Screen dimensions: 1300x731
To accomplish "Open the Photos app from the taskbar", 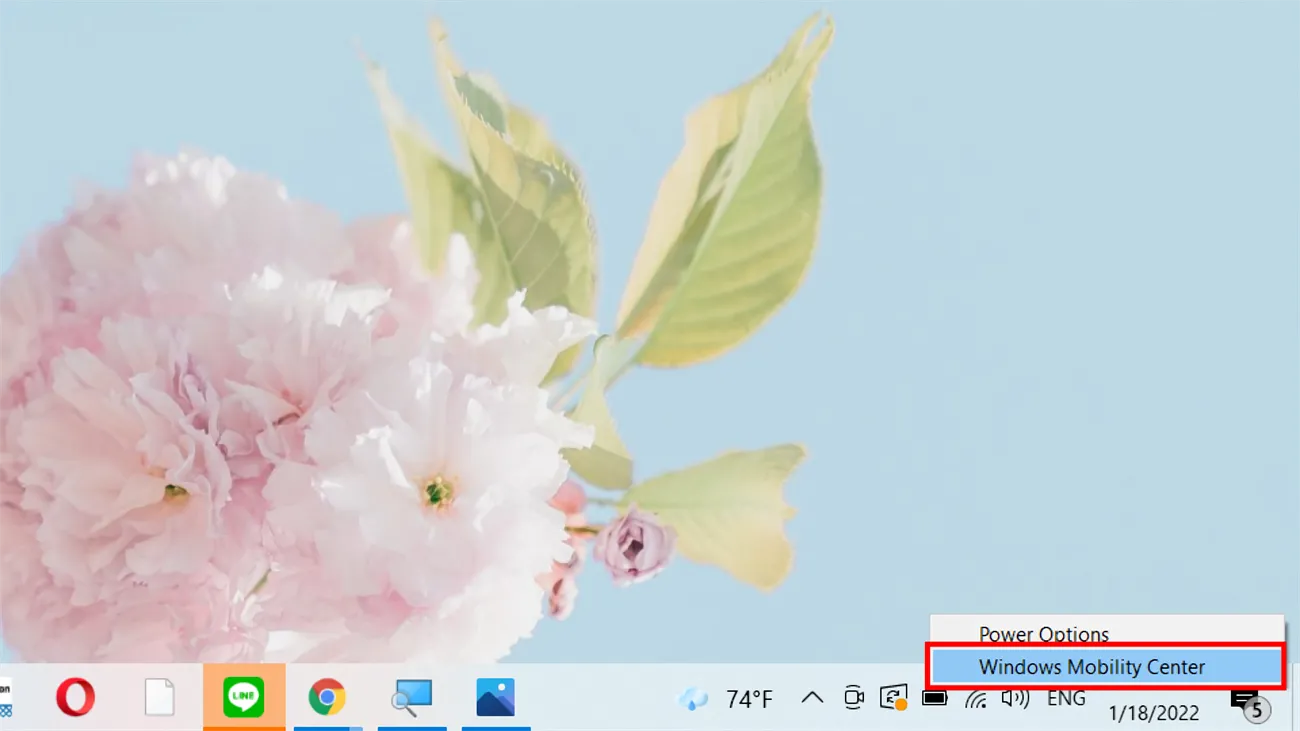I will coord(497,698).
